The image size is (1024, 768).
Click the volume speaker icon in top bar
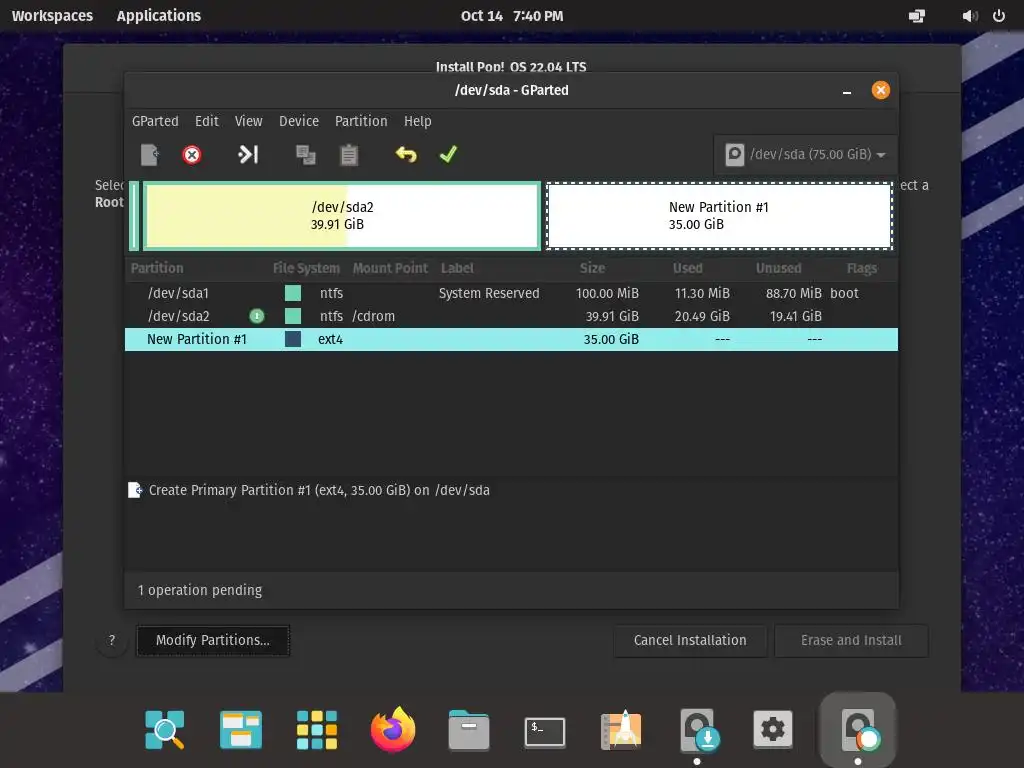(x=970, y=16)
